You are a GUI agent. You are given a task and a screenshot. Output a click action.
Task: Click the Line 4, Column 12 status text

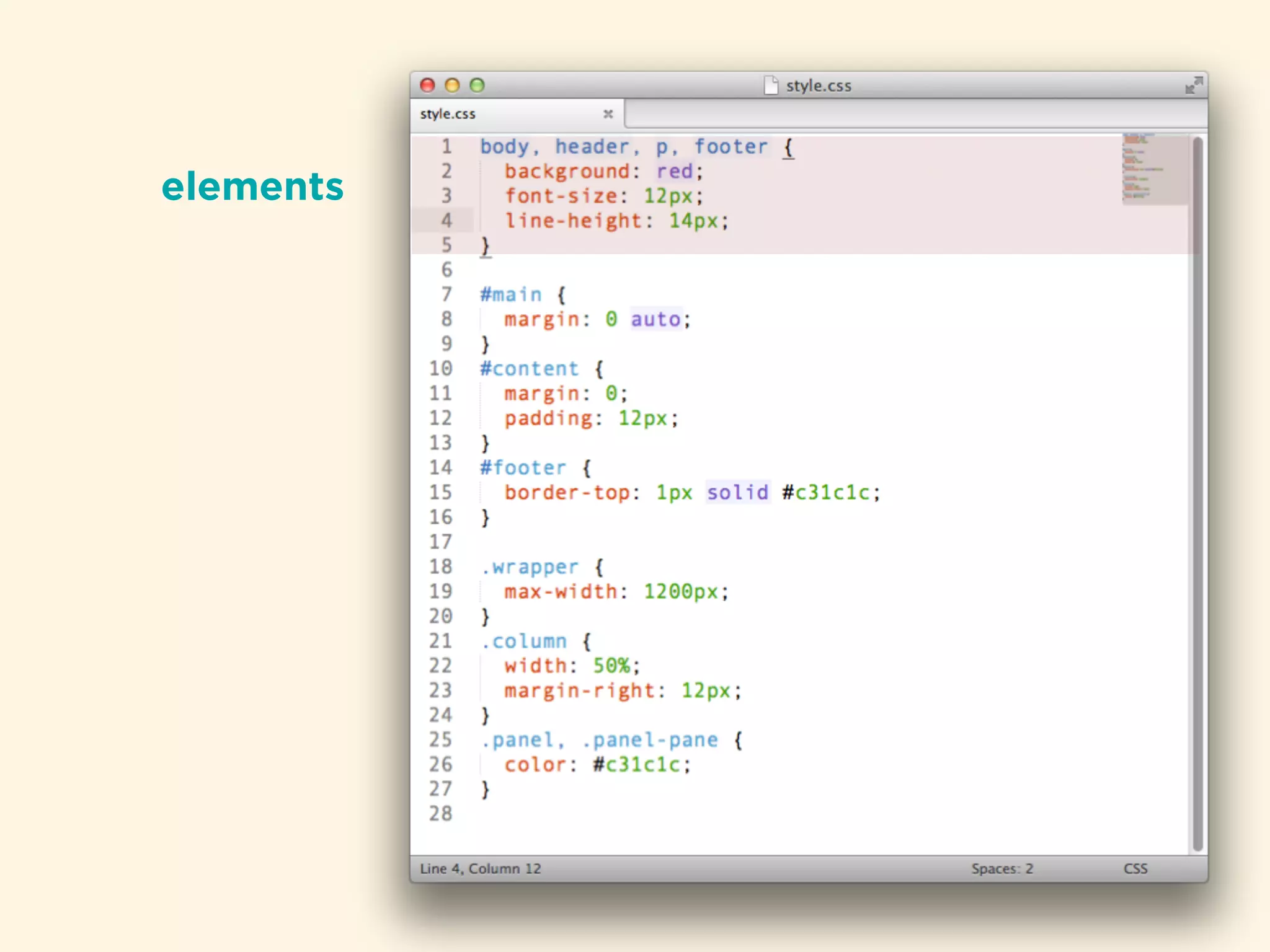[x=481, y=869]
